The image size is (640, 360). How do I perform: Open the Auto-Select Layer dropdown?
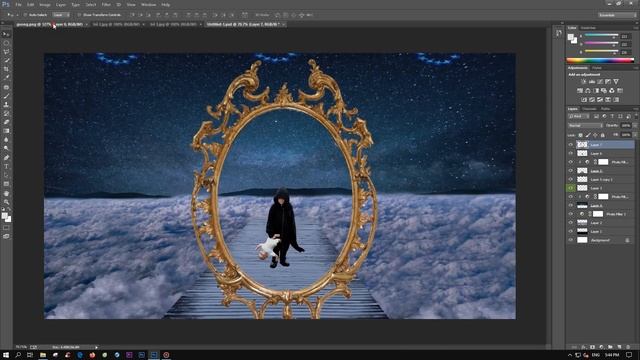pyautogui.click(x=61, y=15)
